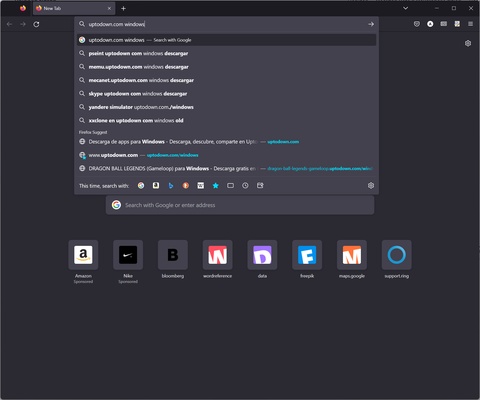Image resolution: width=480 pixels, height=400 pixels.
Task: Go forward with the forward arrow
Action: (23, 24)
